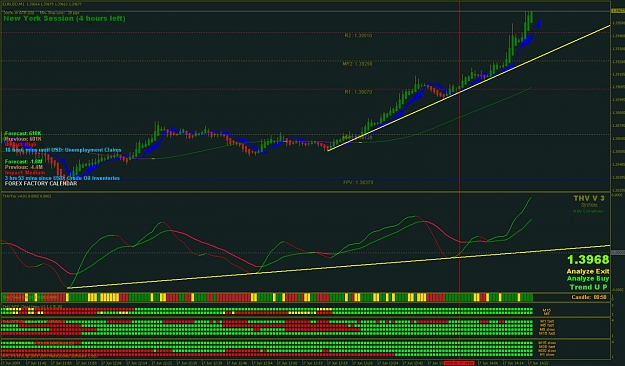The image size is (625, 366).
Task: Click the 'Forecast: 618K' news line
Action: (23, 133)
